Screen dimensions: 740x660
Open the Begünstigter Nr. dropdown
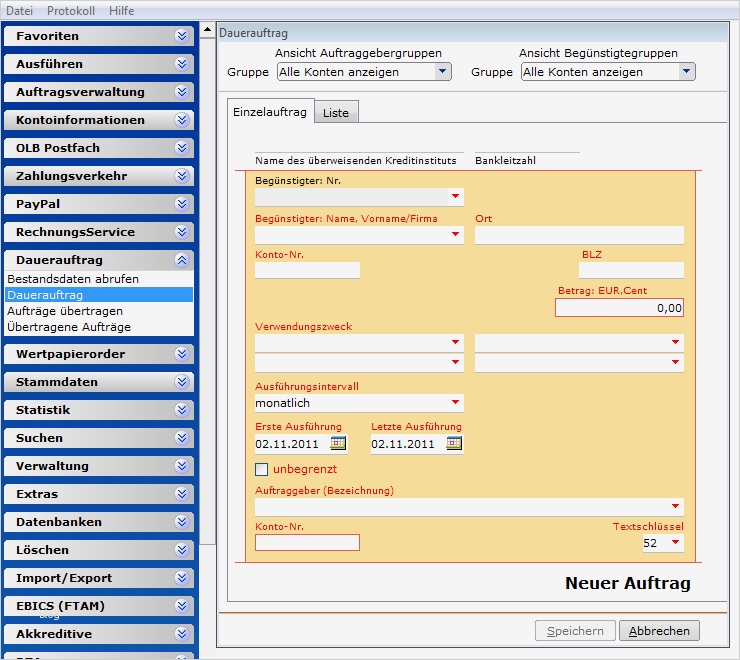point(455,196)
